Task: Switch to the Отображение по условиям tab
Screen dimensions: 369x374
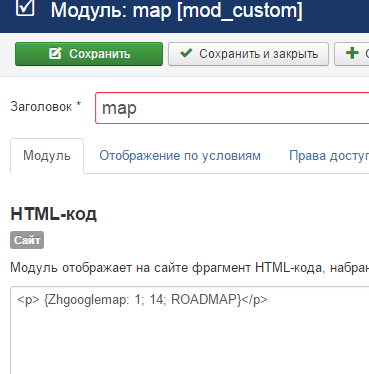Action: (x=180, y=156)
